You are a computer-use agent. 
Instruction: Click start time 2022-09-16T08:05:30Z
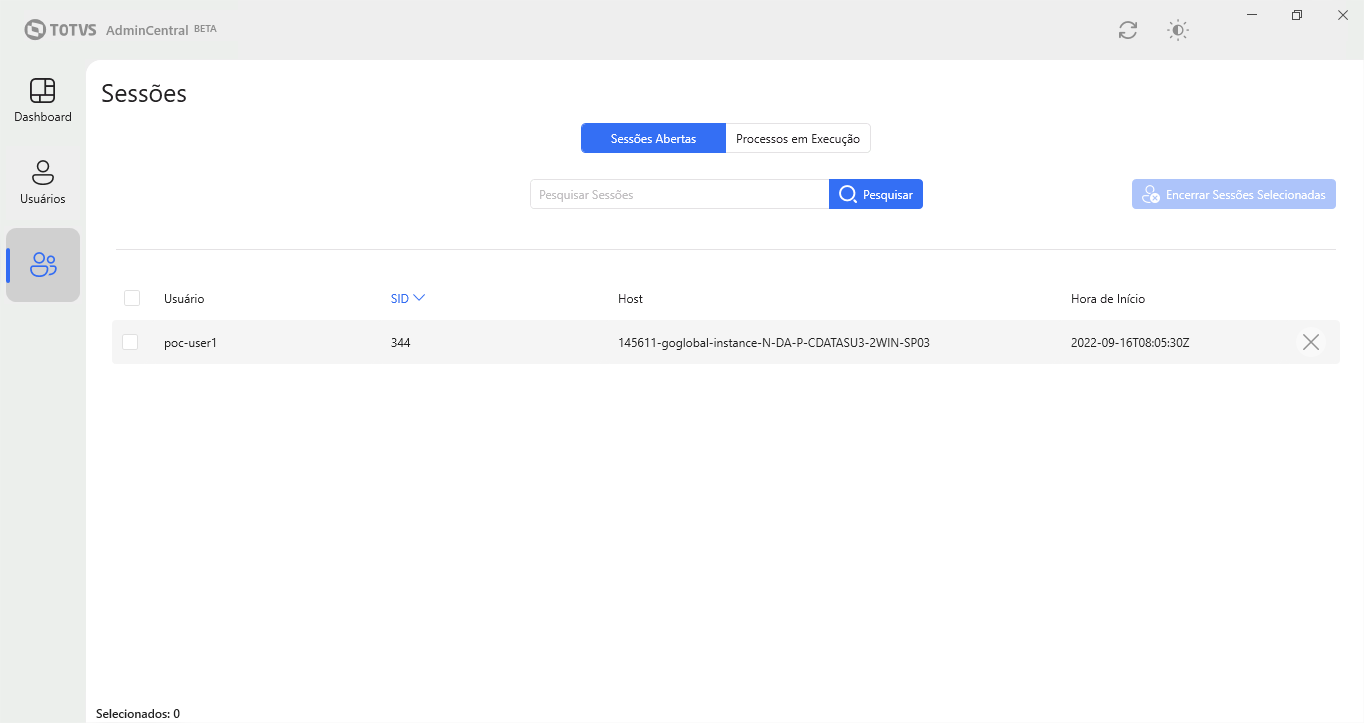coord(1130,343)
